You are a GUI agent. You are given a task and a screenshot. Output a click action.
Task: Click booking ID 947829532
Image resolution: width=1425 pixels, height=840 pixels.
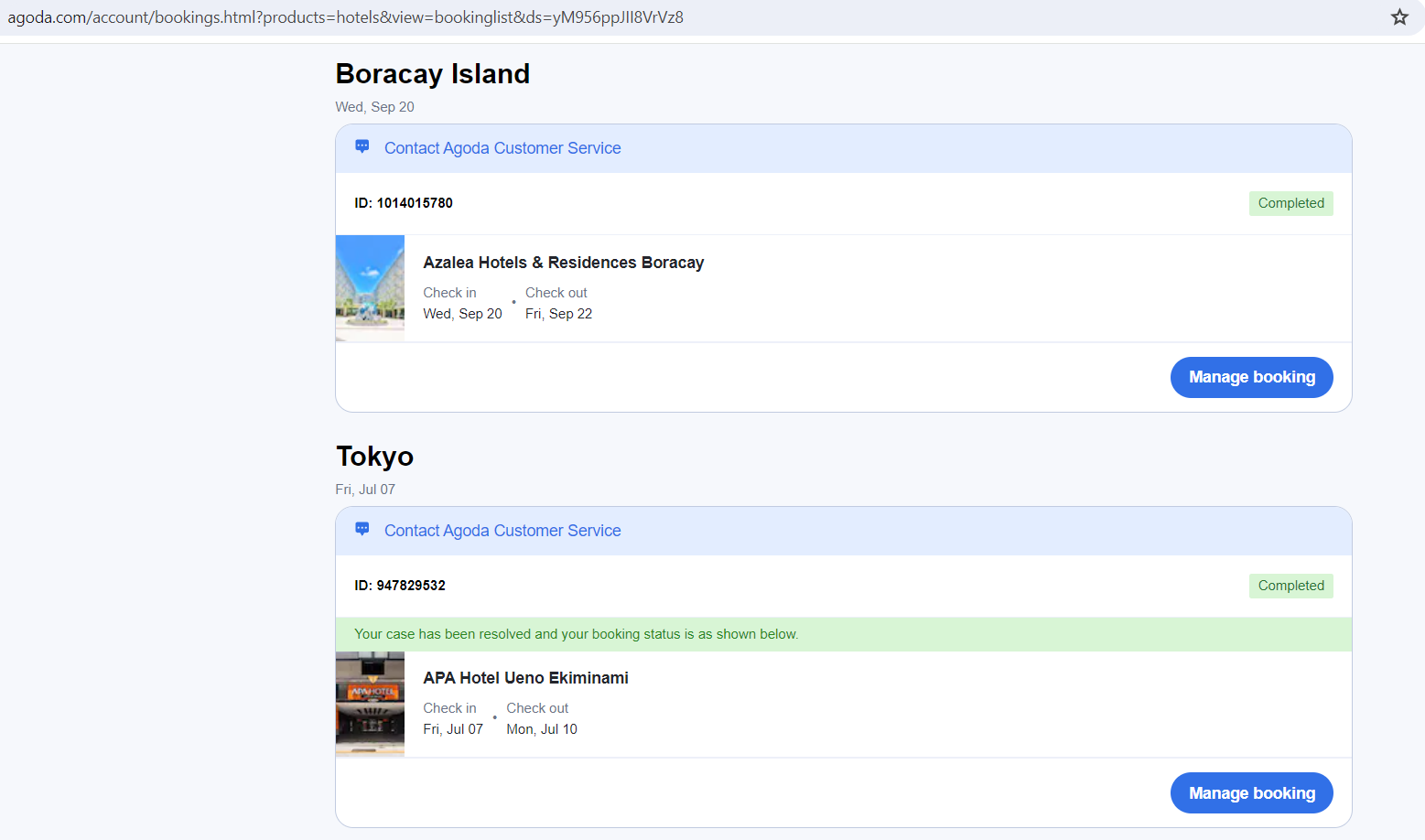click(400, 586)
